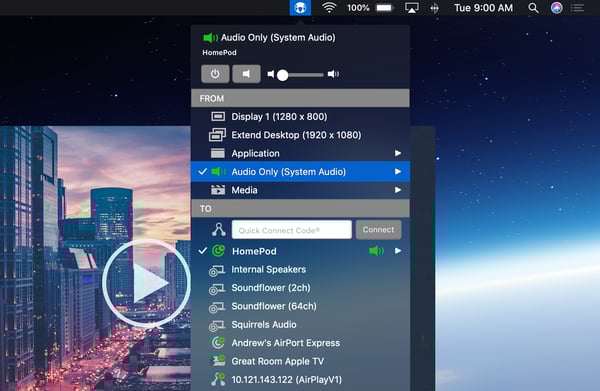The height and width of the screenshot is (391, 600).
Task: Toggle the power button for HomePod
Action: coord(215,74)
